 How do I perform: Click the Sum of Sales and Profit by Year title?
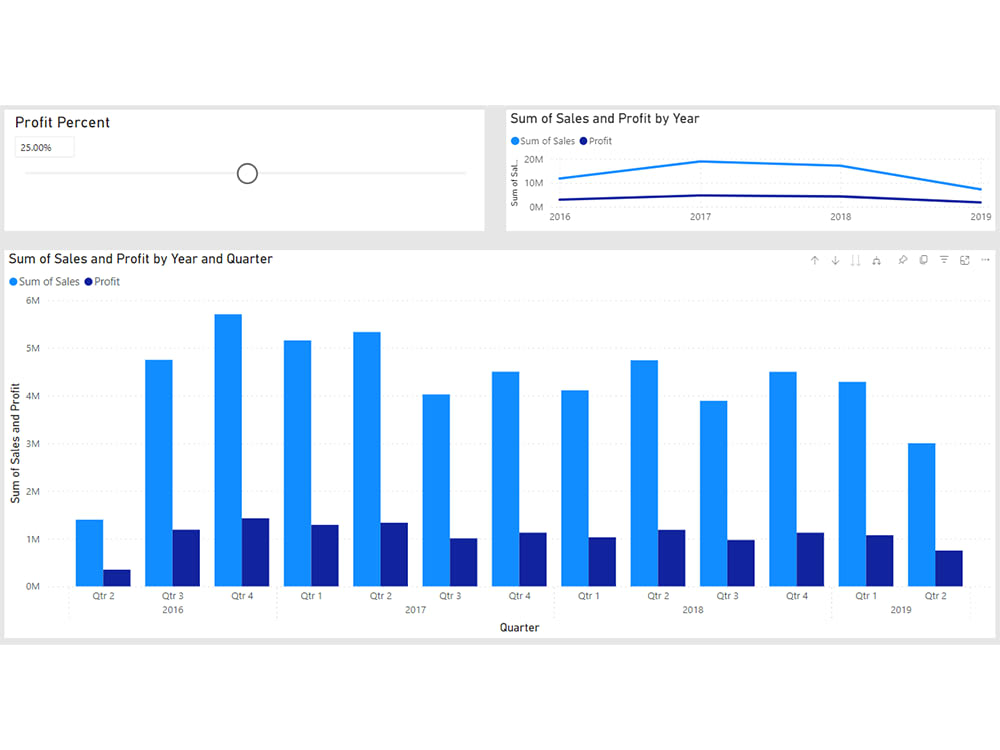pos(604,118)
